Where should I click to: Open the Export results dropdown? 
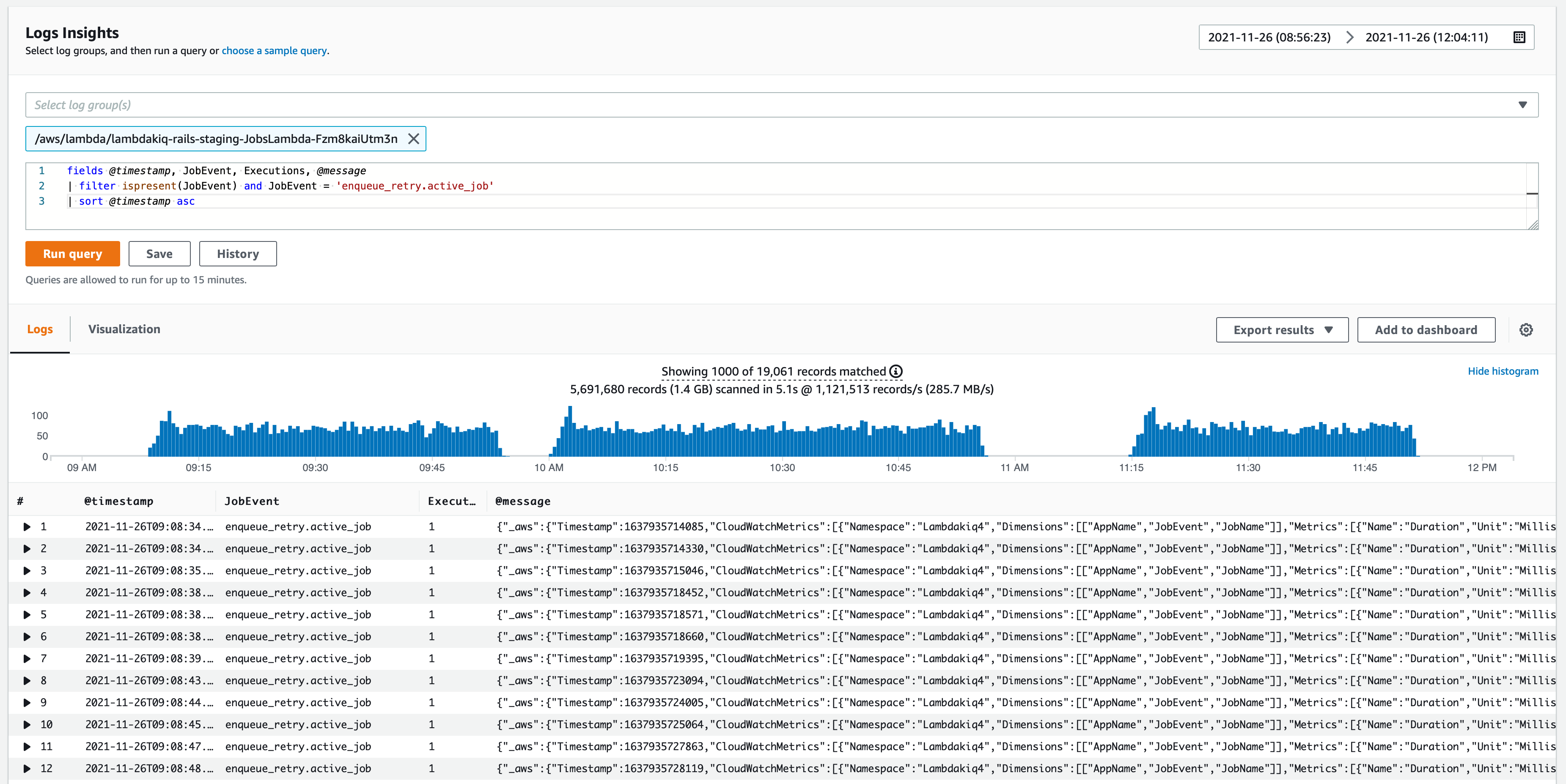coord(1281,330)
